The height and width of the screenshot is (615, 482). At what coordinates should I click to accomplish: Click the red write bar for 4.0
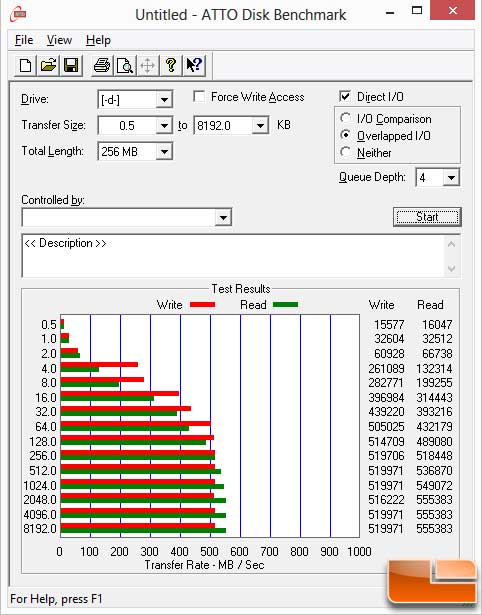pyautogui.click(x=99, y=365)
